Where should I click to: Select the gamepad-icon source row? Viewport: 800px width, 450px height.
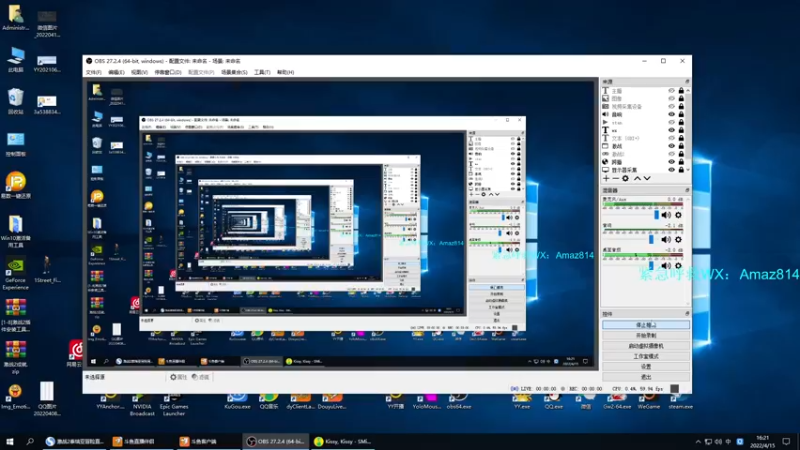645,154
